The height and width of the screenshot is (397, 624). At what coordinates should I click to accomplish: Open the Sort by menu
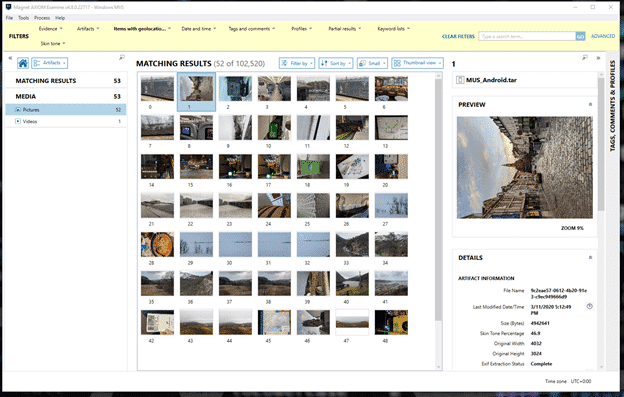tap(335, 63)
